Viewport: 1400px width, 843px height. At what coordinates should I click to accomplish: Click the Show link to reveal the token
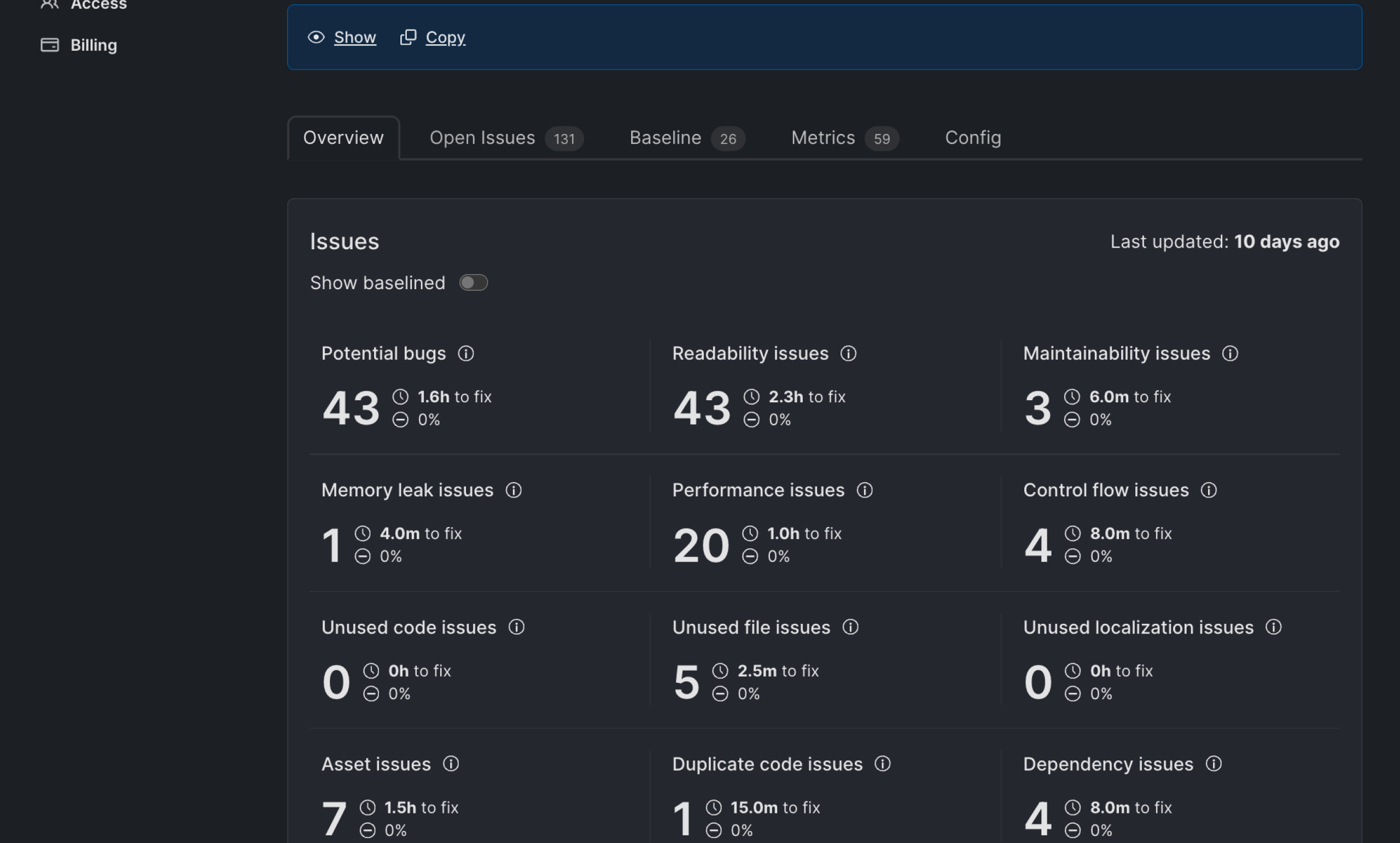tap(354, 37)
